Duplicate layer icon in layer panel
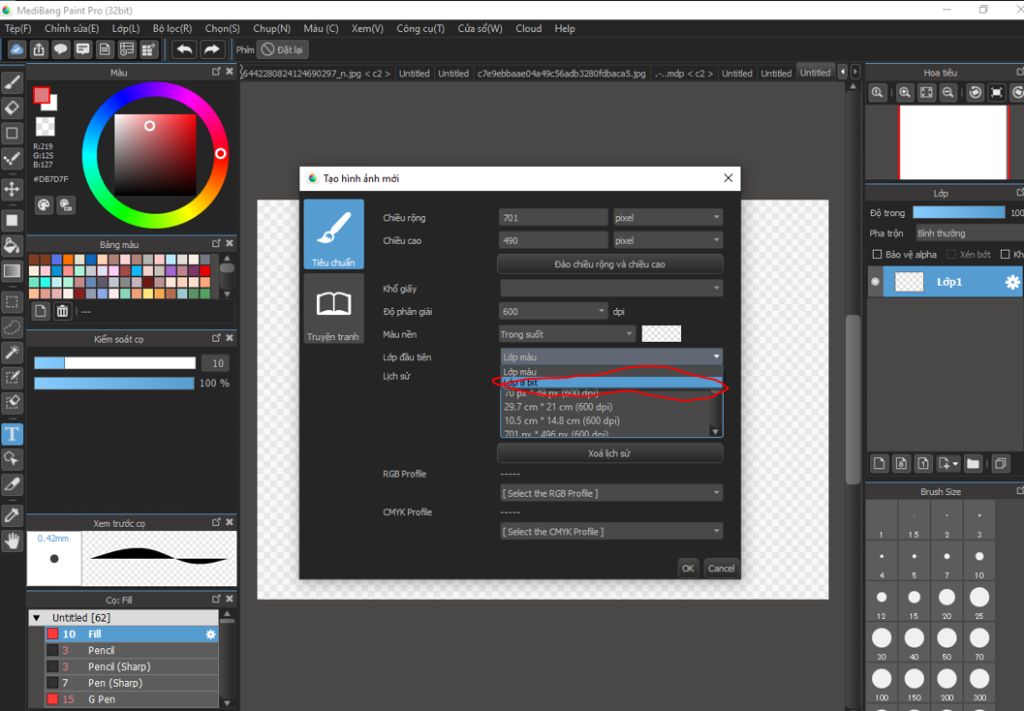Viewport: 1024px width, 711px height. coord(1000,464)
